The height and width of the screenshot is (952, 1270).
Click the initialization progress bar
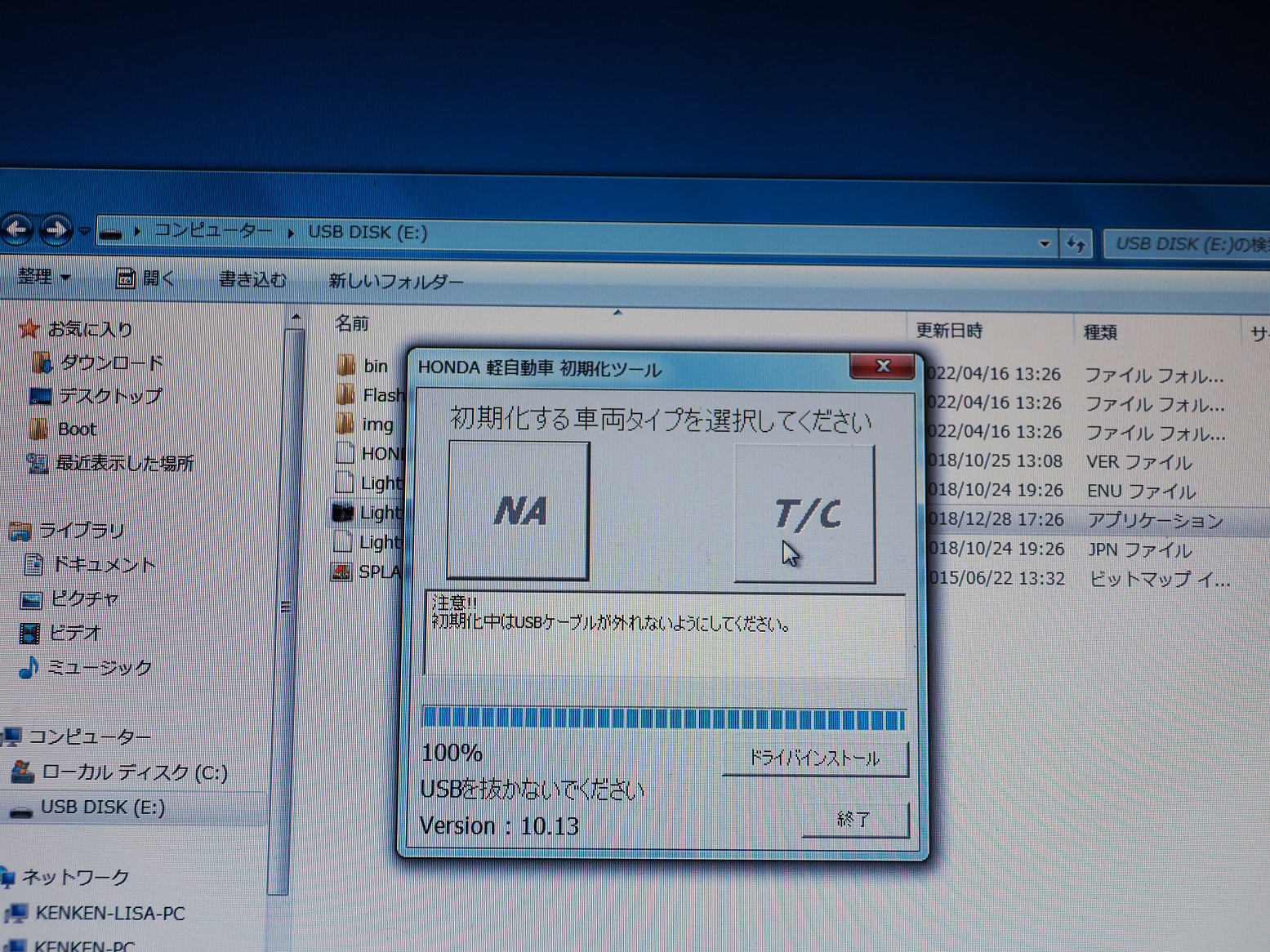point(663,718)
